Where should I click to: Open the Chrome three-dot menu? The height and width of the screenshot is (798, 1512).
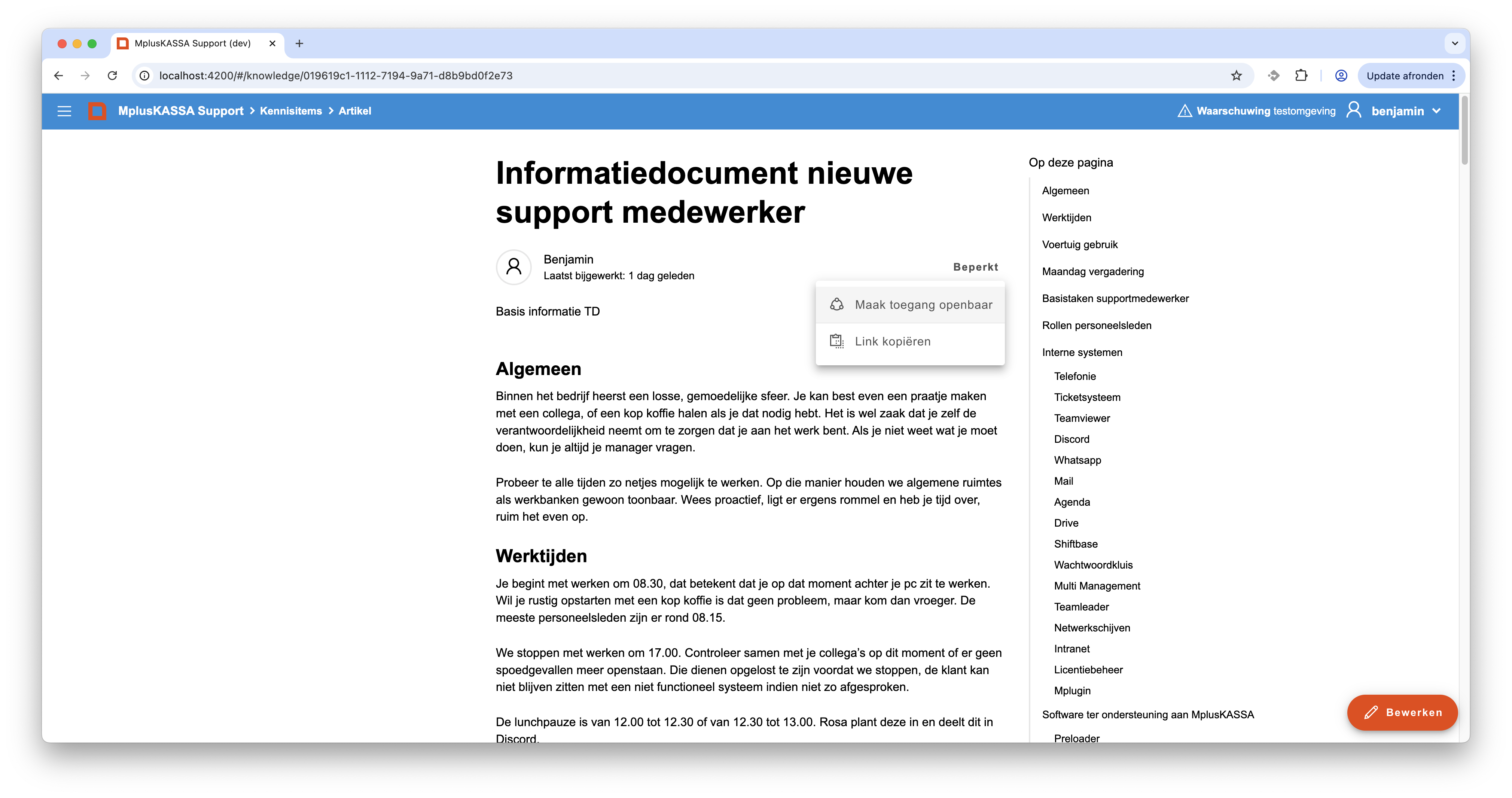(x=1454, y=76)
